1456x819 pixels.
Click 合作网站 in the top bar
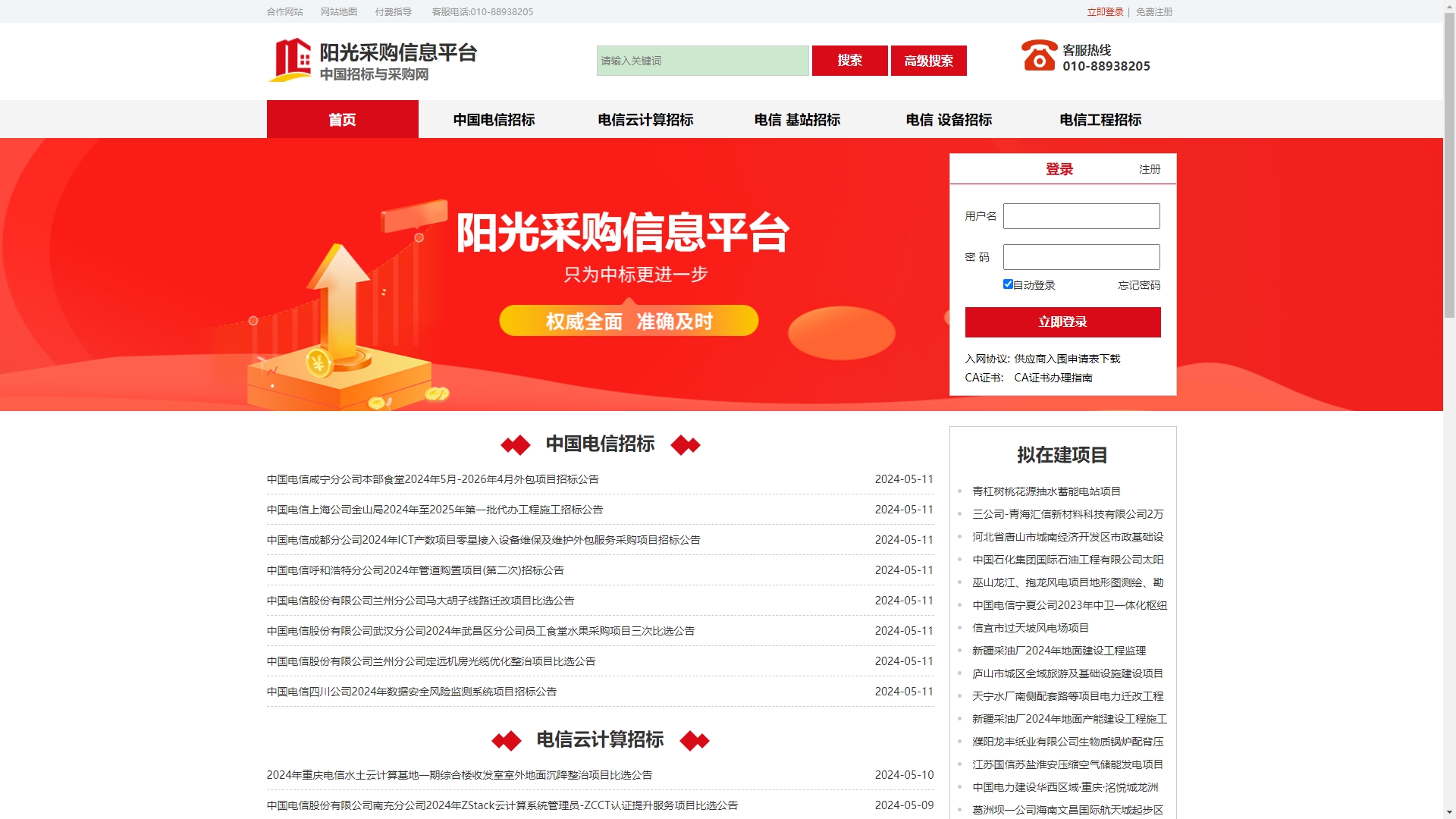pyautogui.click(x=284, y=11)
